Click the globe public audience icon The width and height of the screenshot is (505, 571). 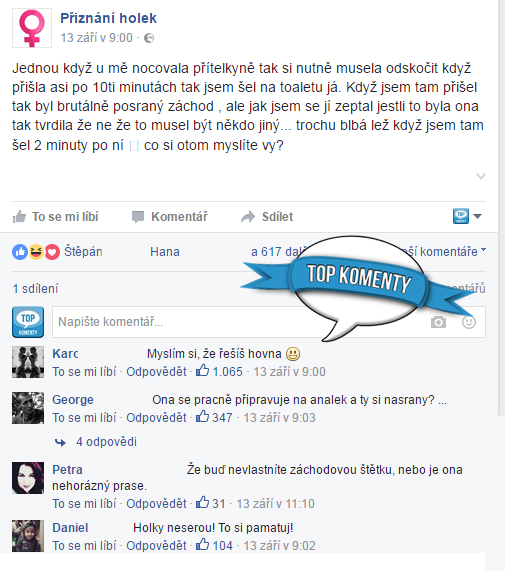click(149, 38)
